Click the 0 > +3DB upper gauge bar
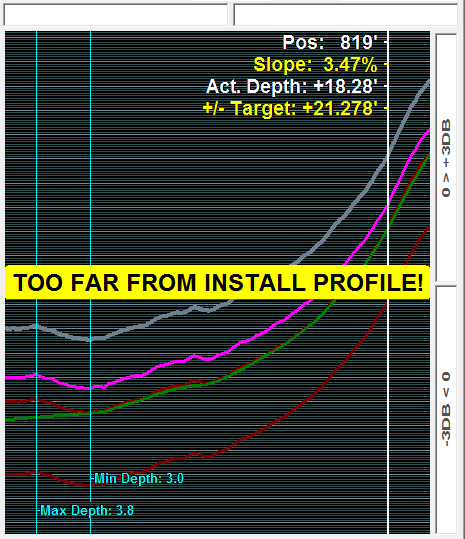This screenshot has height=539, width=465. coord(446,158)
